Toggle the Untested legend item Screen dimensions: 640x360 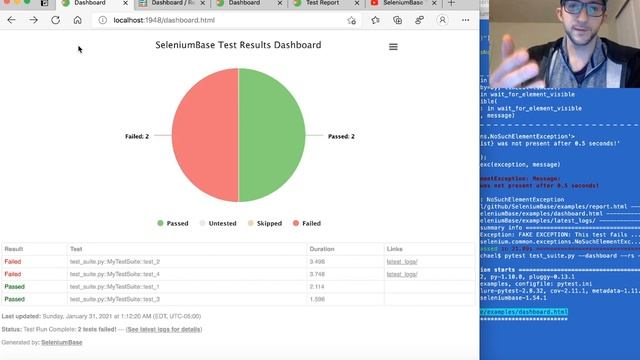click(x=218, y=223)
